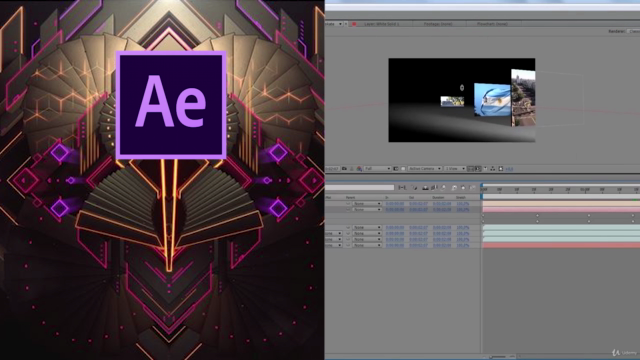Open the Full resolution dropdown
This screenshot has width=640, height=360.
coord(377,168)
